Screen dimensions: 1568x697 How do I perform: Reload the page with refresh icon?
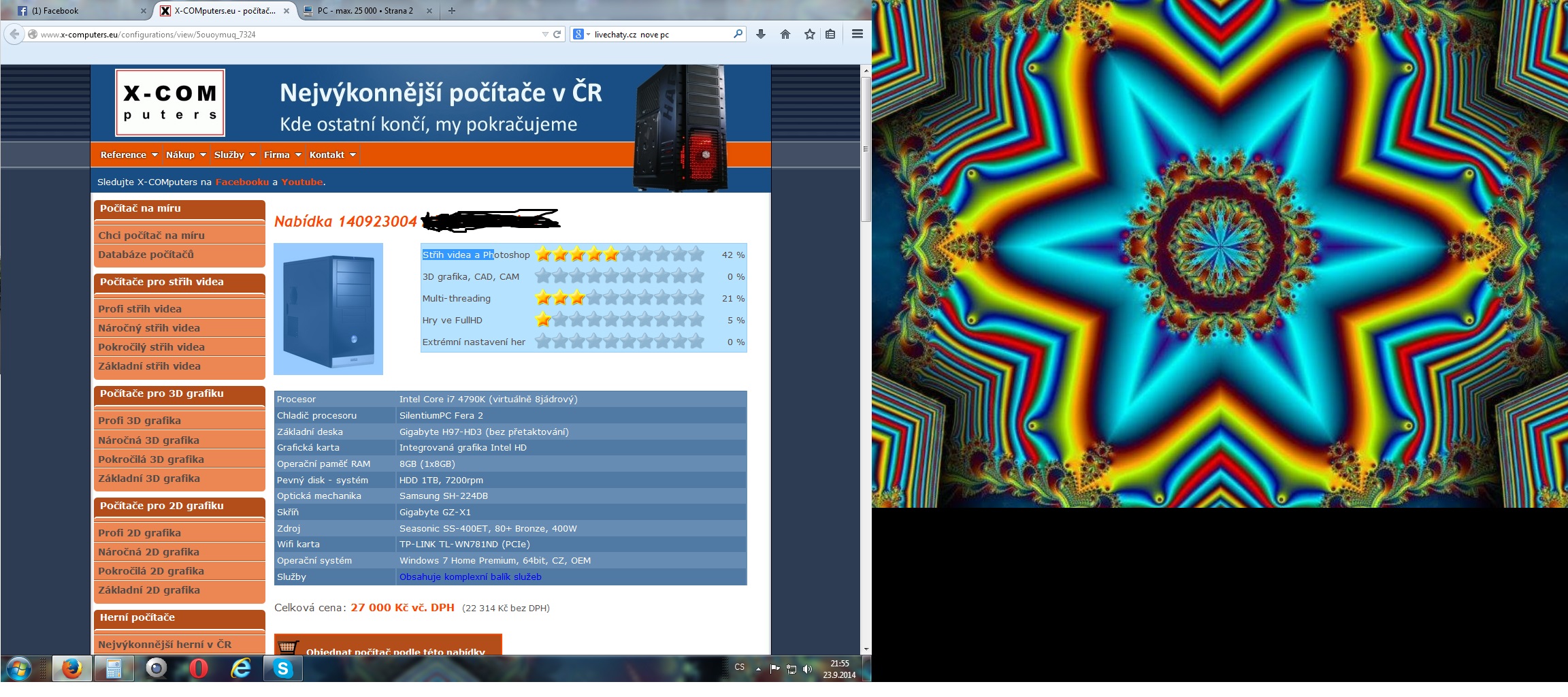click(557, 34)
